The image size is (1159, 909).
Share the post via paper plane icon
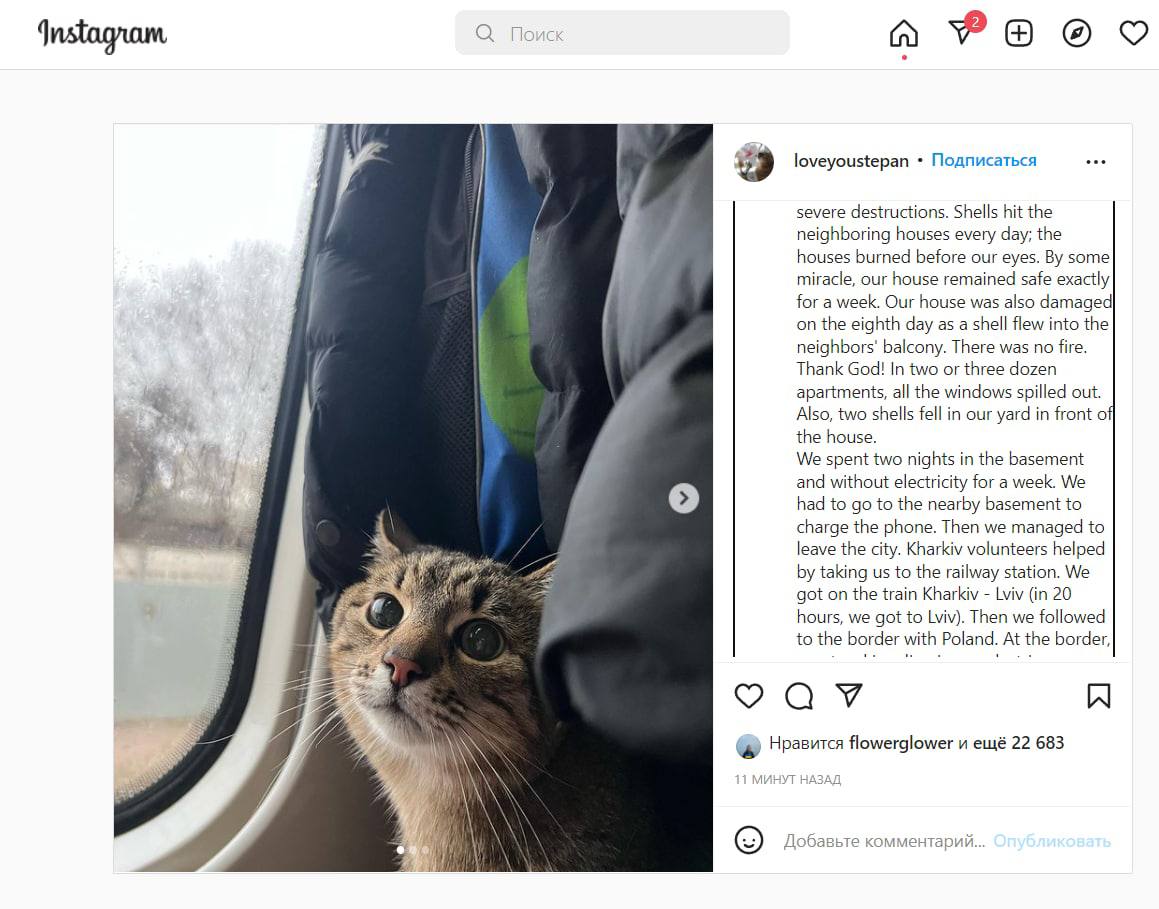(849, 696)
